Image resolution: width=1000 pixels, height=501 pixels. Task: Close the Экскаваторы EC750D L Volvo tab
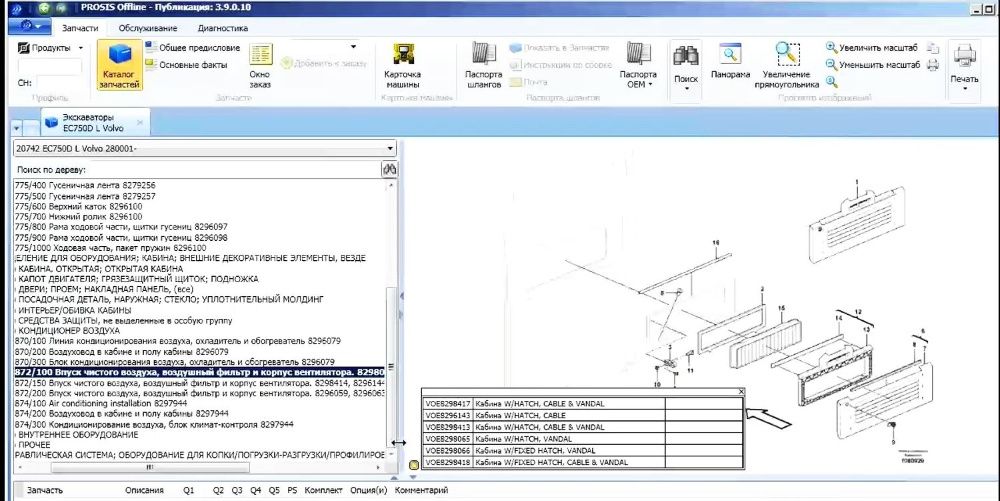(140, 122)
